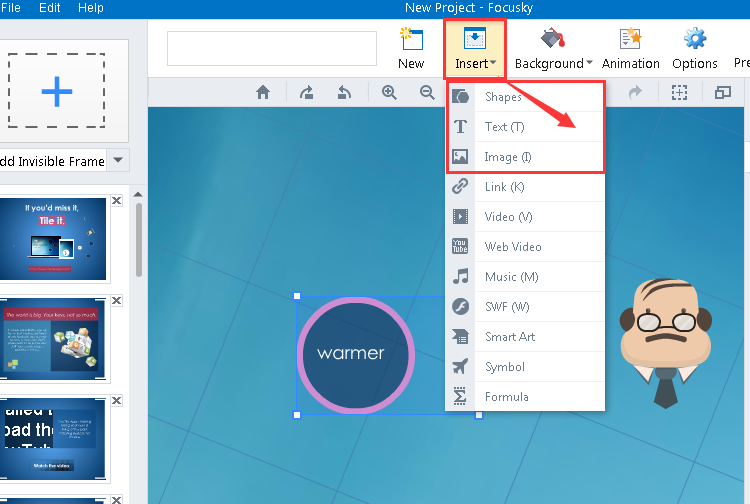Click the slide list scrollbar handle

point(139,240)
